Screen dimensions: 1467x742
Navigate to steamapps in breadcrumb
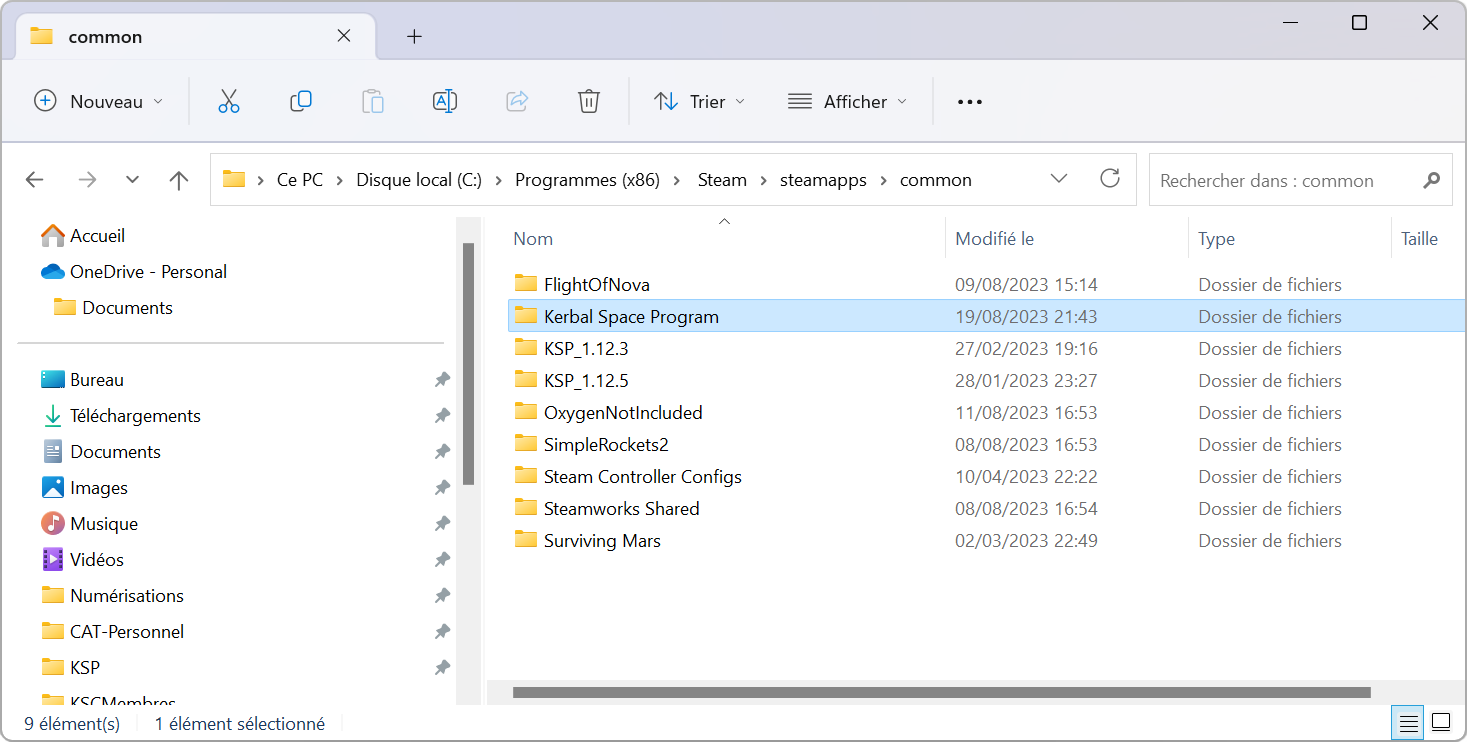[x=821, y=180]
